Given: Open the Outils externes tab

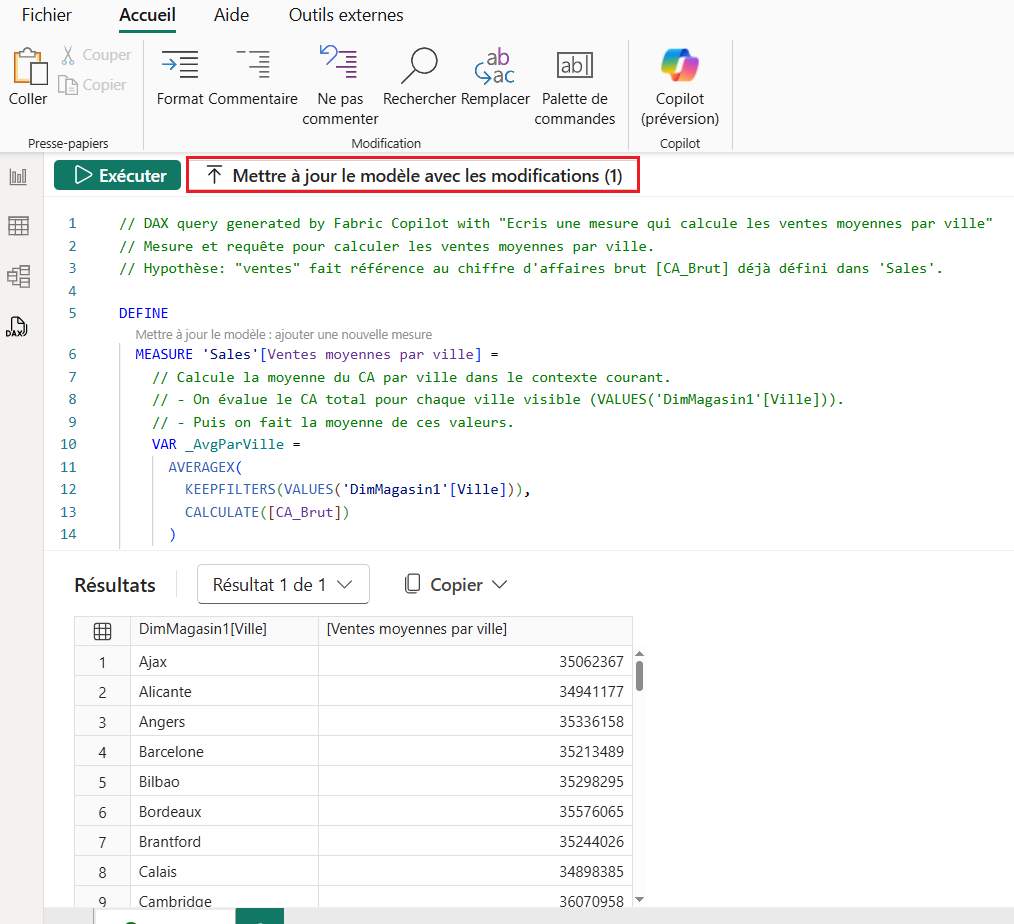Looking at the screenshot, I should (x=346, y=15).
